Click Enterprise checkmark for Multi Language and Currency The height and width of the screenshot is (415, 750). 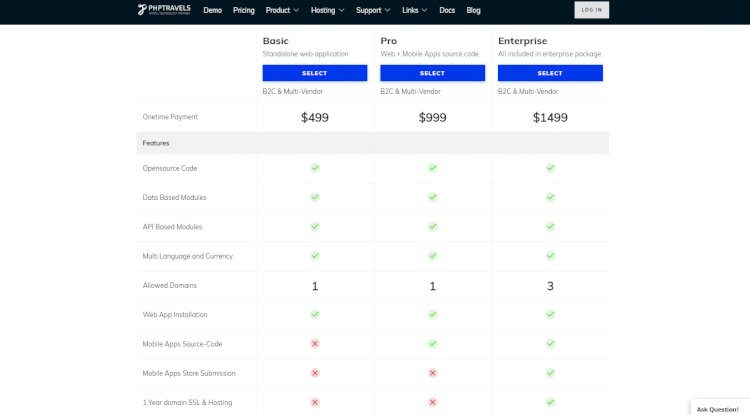pyautogui.click(x=550, y=256)
